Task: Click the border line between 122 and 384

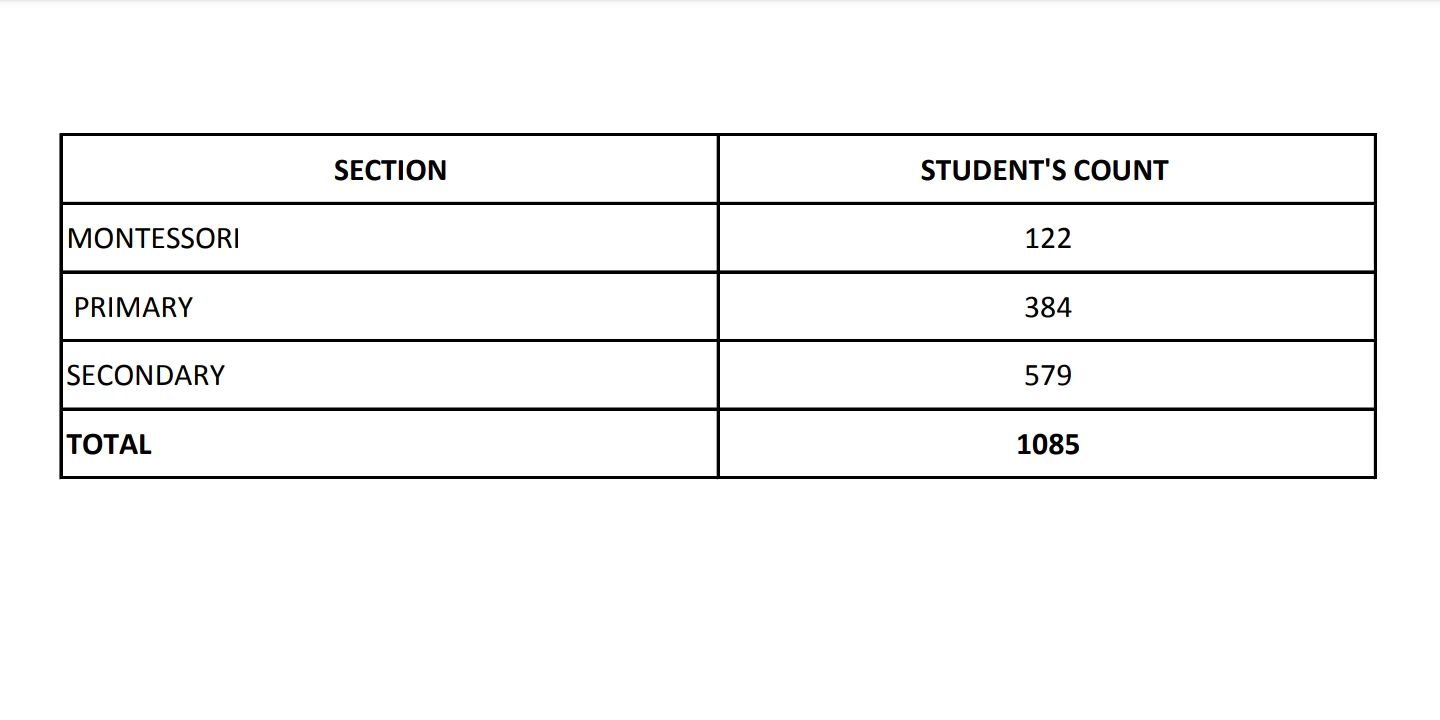Action: point(1047,272)
